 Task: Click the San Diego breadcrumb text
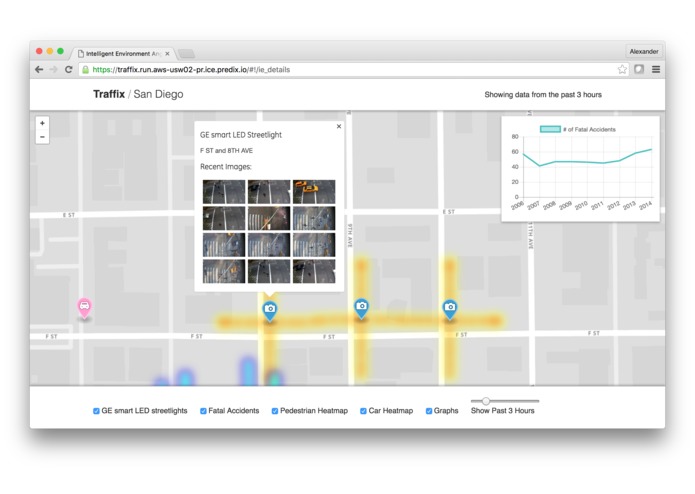coord(158,94)
